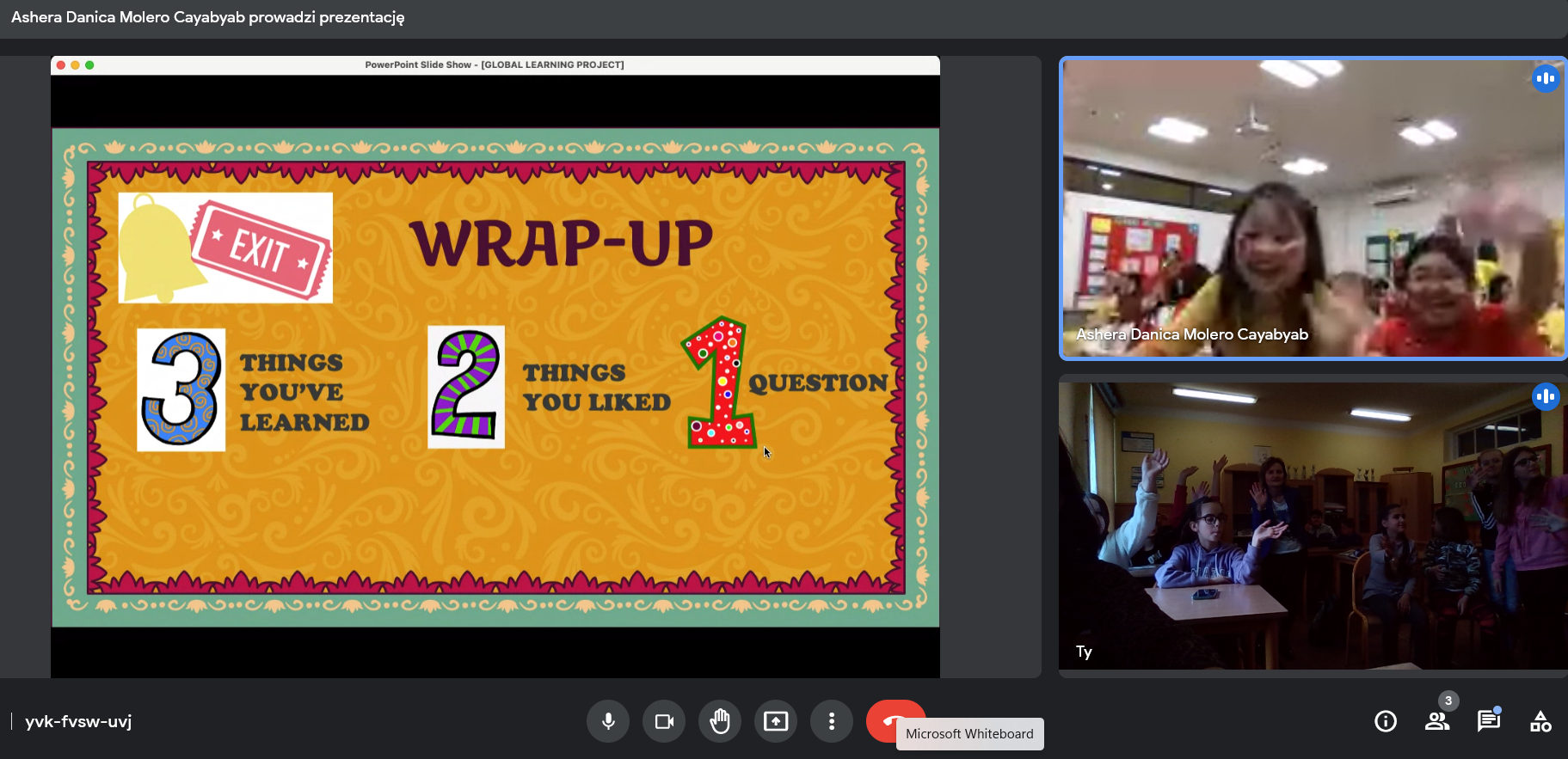Click the present screen icon
Viewport: 1568px width, 759px height.
[776, 721]
